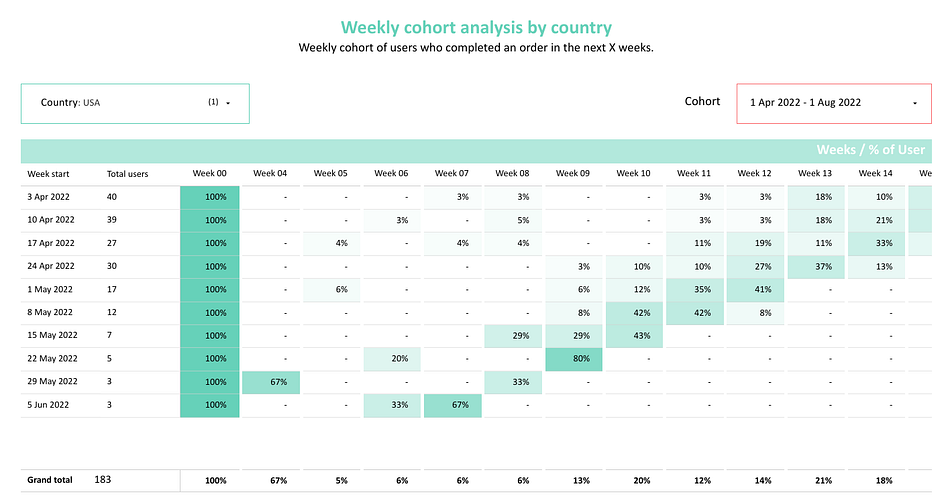This screenshot has width=950, height=500.
Task: Click the 41% cell in Week 12
Action: [x=756, y=290]
